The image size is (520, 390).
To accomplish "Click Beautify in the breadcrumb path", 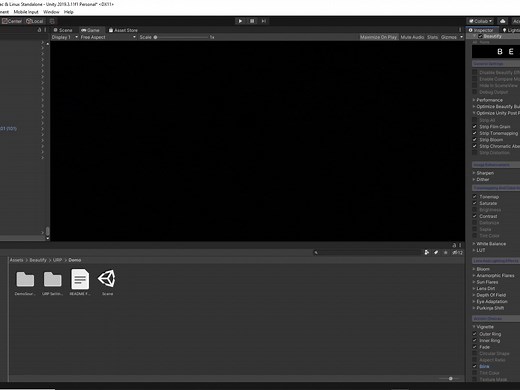I will tap(38, 260).
